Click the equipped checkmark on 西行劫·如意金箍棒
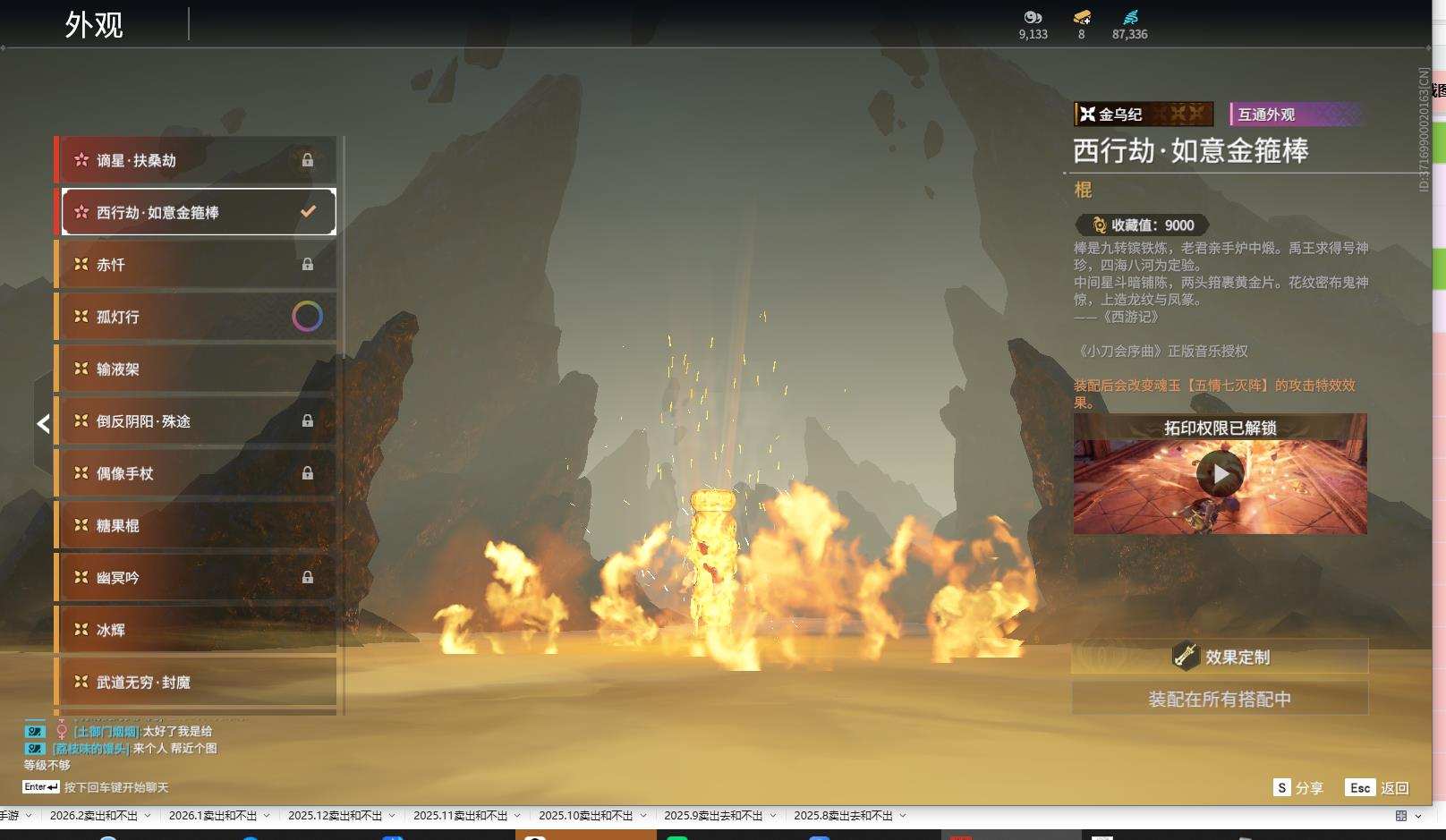 (x=308, y=212)
